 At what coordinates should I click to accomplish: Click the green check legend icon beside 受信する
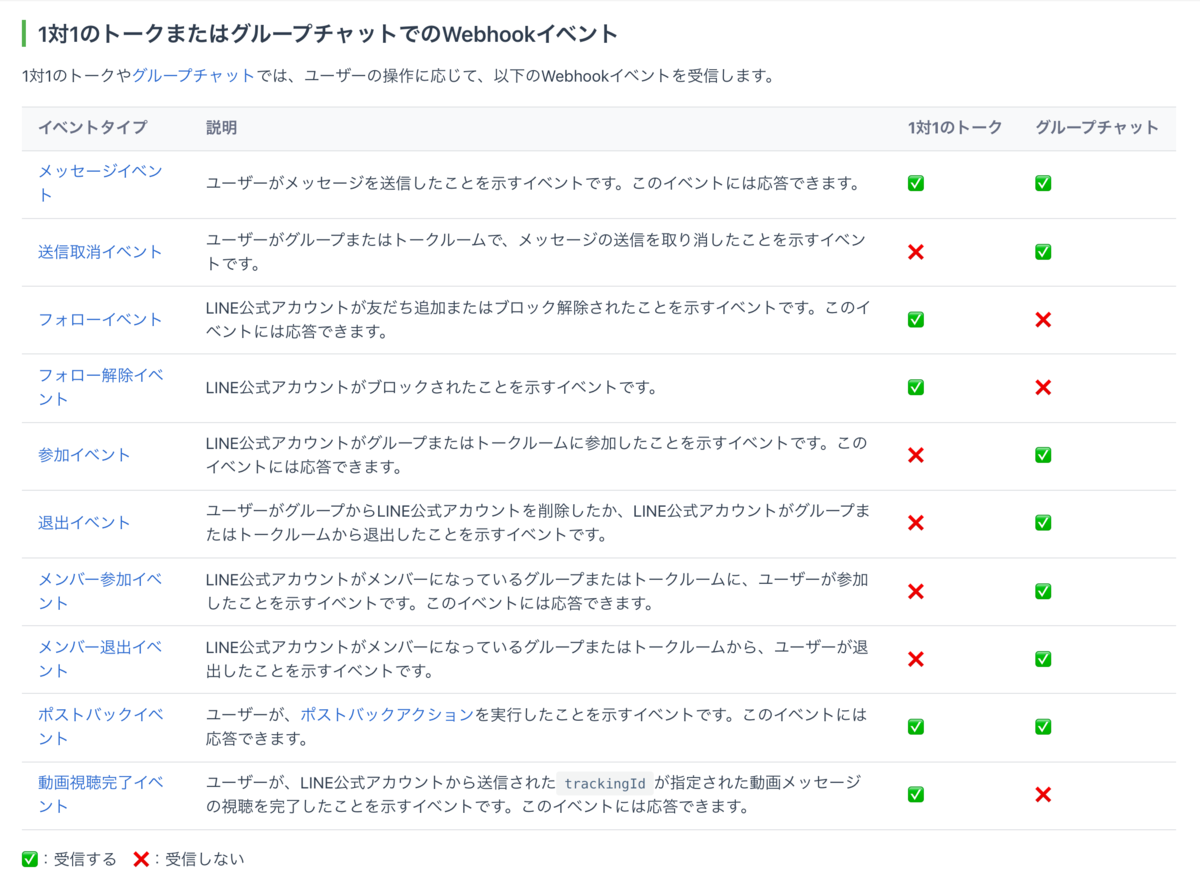pyautogui.click(x=30, y=859)
